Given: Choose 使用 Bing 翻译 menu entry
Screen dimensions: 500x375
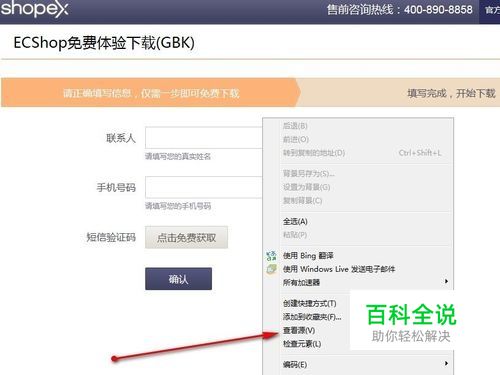Looking at the screenshot, I should pos(308,256).
